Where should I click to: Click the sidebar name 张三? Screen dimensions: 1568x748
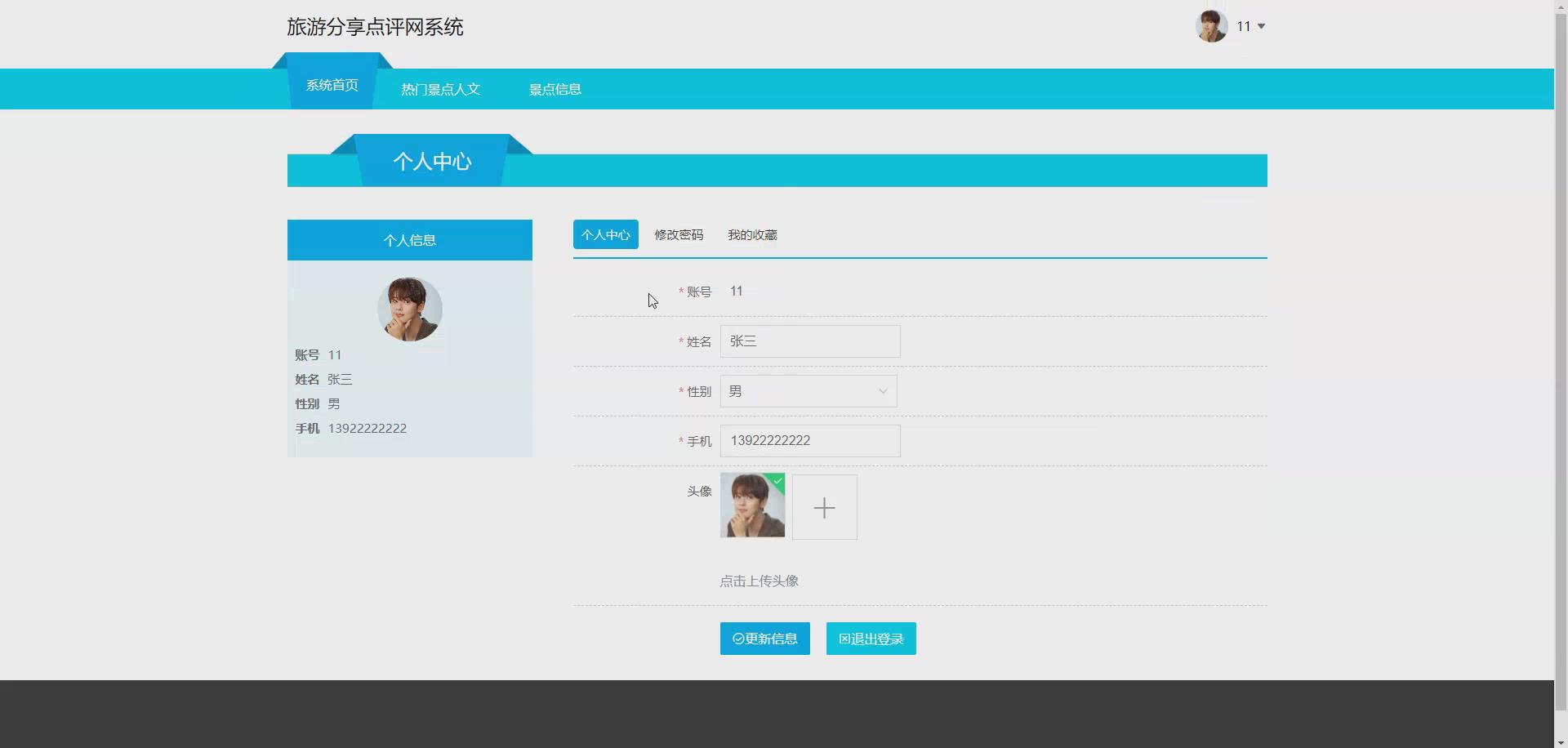tap(340, 379)
